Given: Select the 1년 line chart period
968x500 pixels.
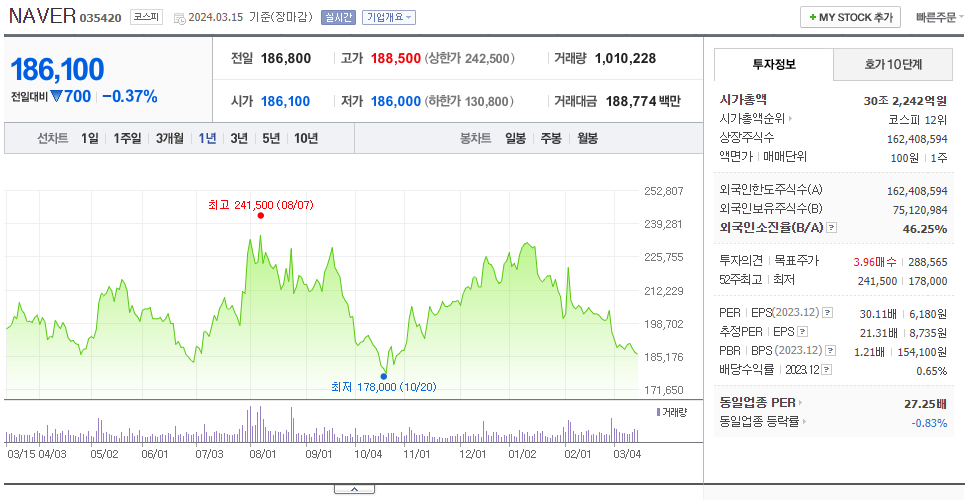Looking at the screenshot, I should pos(207,138).
